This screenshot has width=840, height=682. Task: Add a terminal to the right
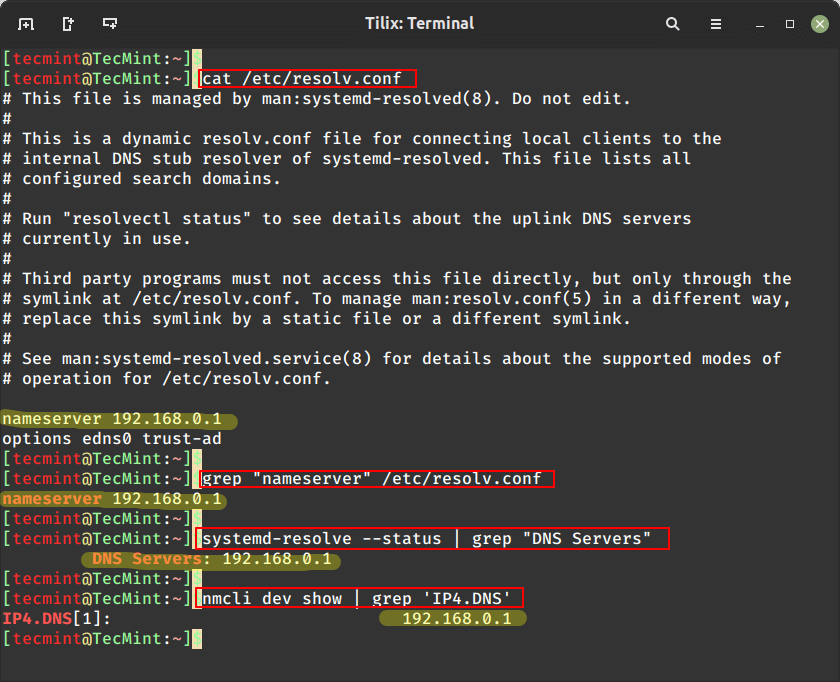67,23
